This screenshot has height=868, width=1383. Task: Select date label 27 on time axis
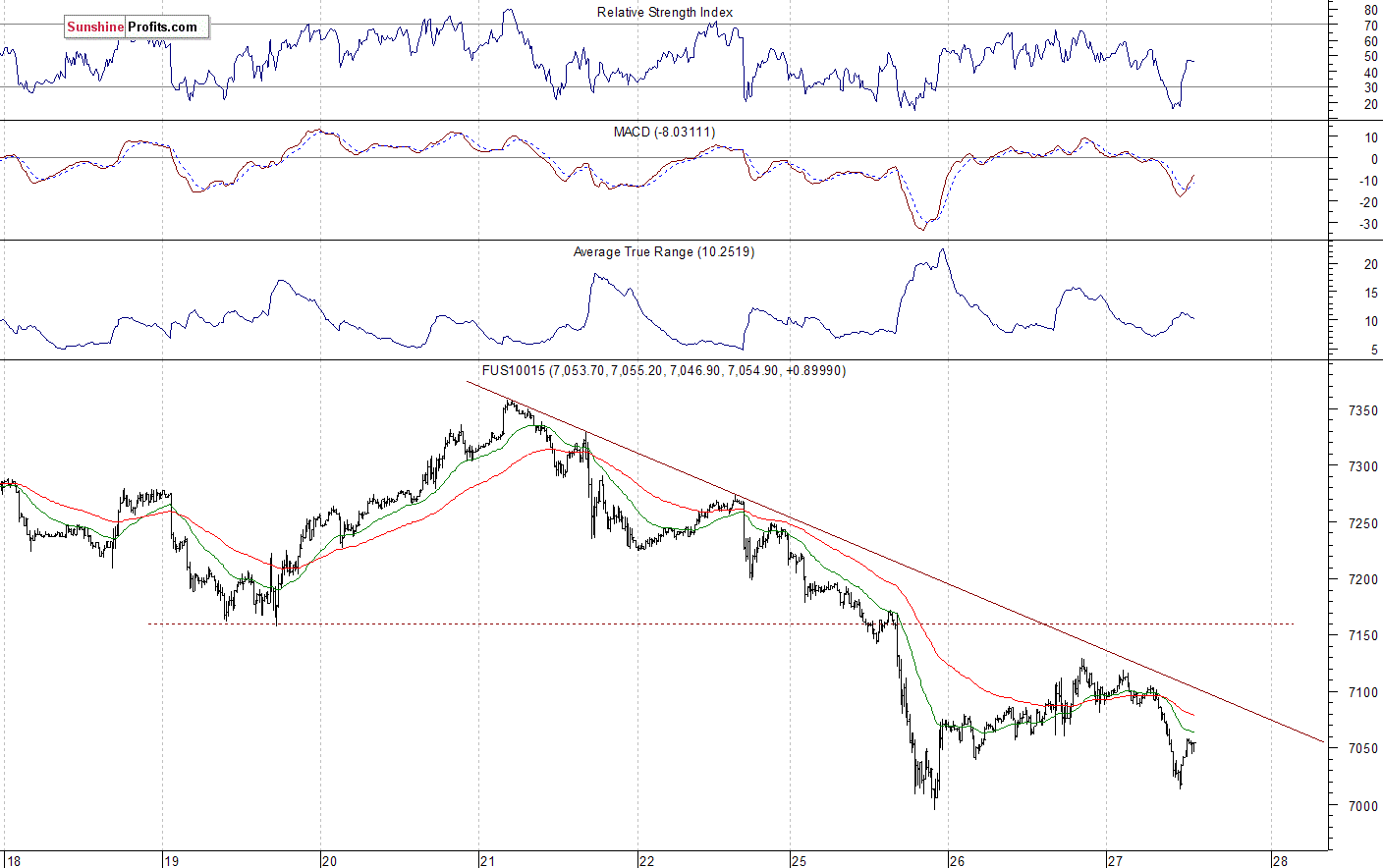tap(1115, 861)
